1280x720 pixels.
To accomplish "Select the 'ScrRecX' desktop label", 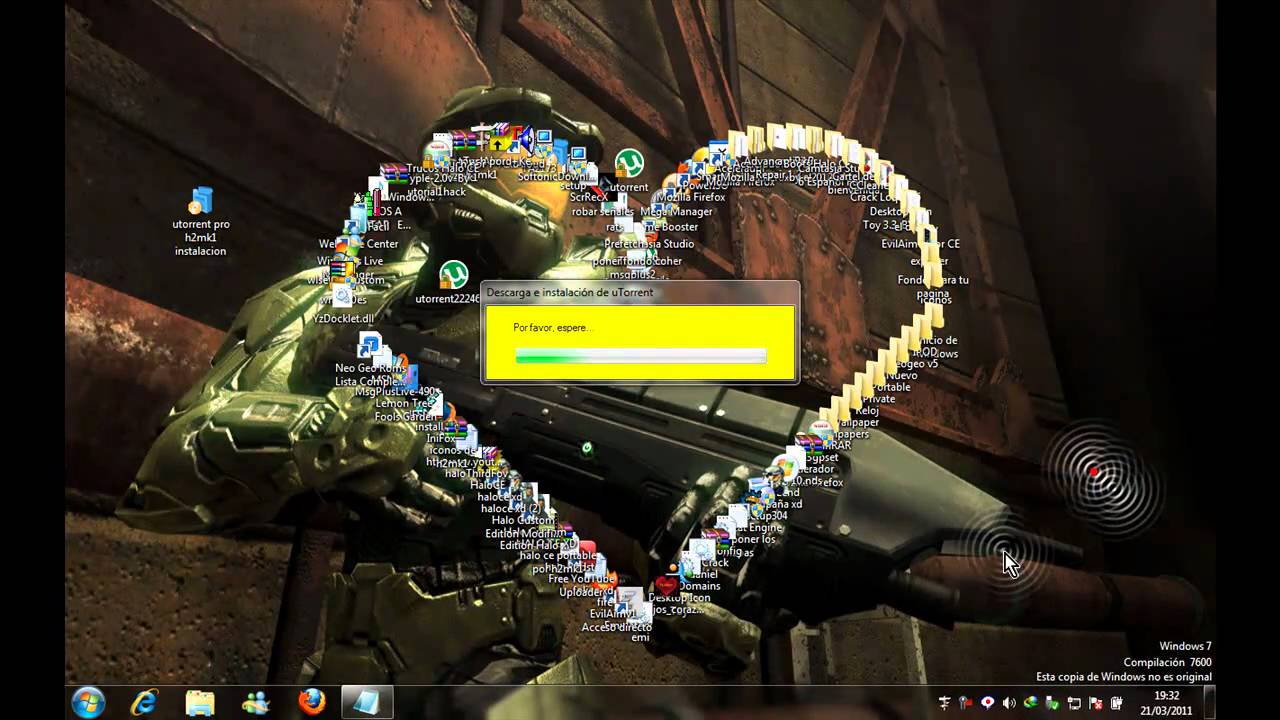I will point(588,197).
